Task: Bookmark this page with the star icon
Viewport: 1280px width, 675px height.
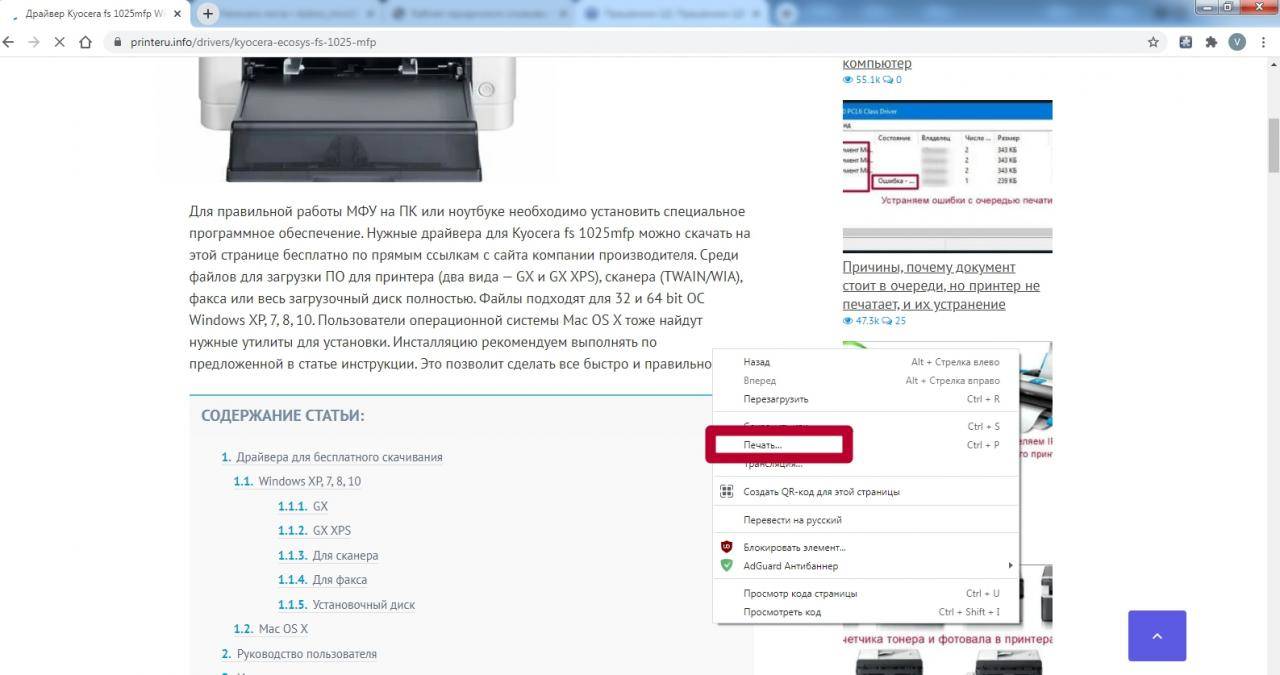Action: pyautogui.click(x=1153, y=42)
